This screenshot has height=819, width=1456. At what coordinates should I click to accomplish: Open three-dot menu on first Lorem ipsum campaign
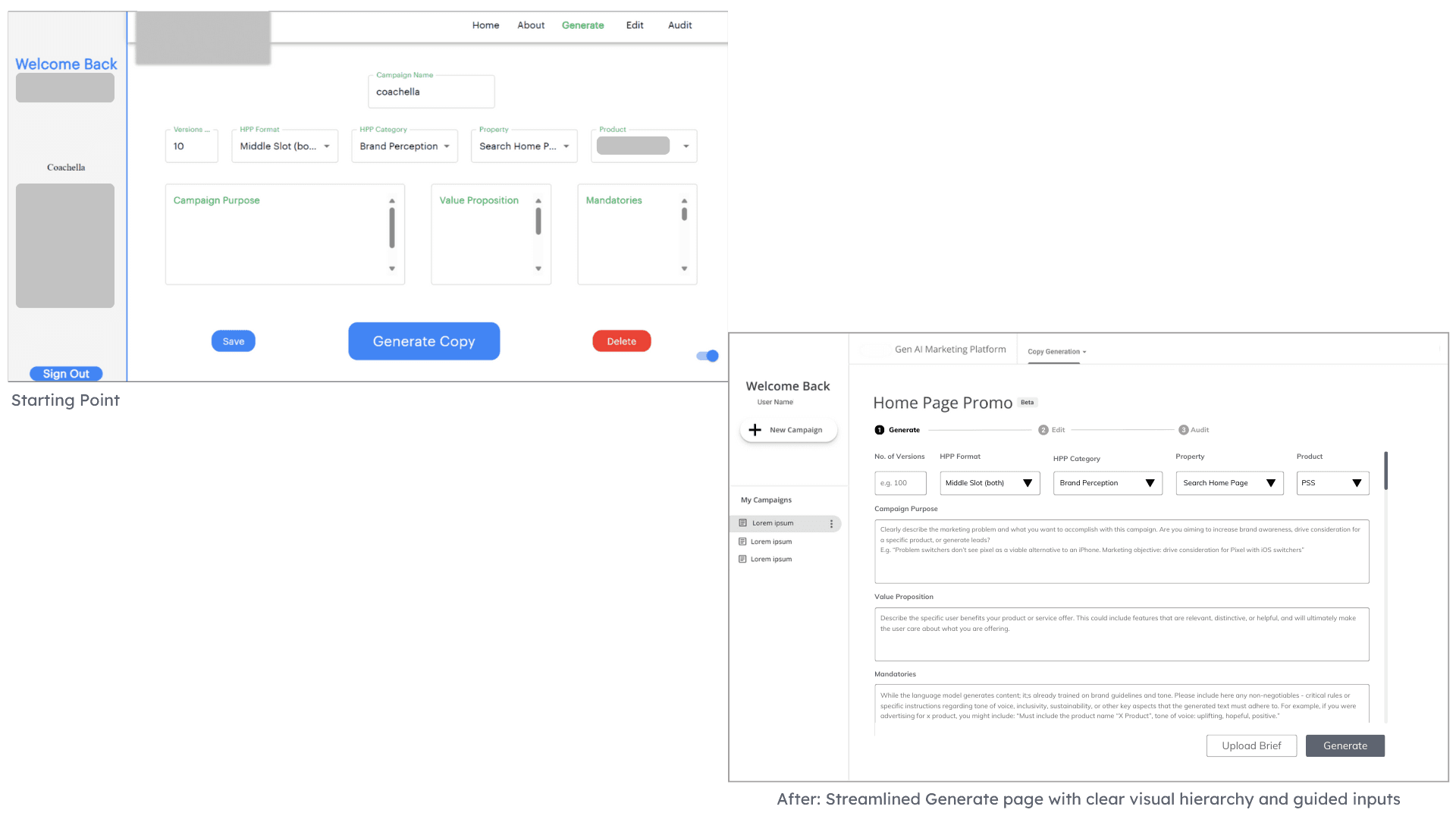coord(831,524)
